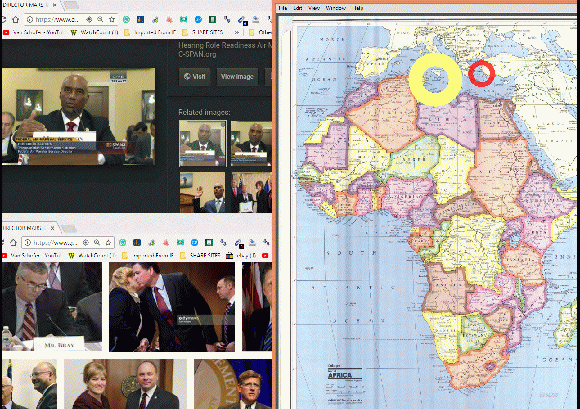
Task: Click the dark green square extension icon in the upper browser
Action: [x=212, y=19]
